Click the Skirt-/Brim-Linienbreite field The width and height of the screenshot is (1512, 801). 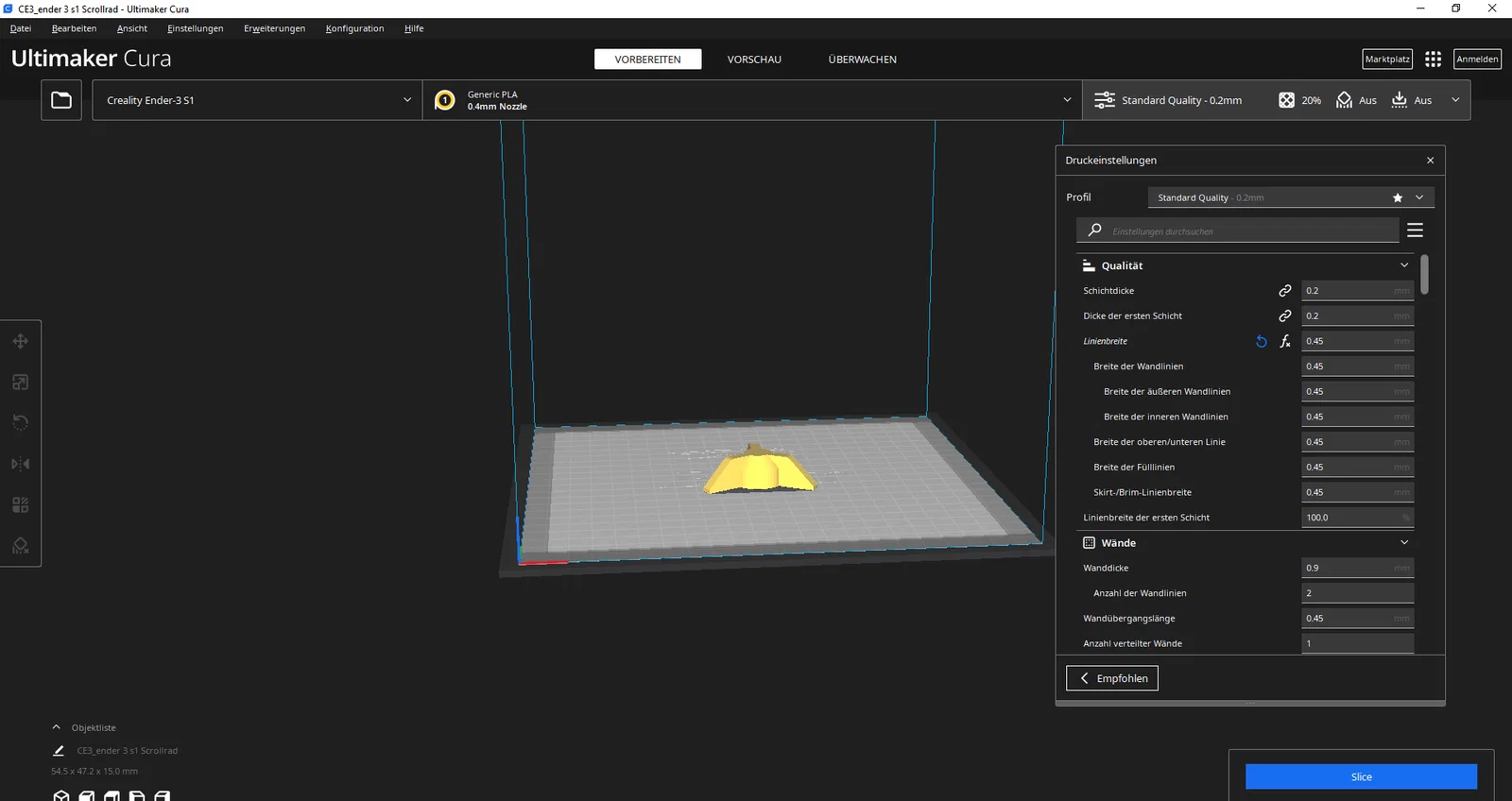coord(1358,492)
